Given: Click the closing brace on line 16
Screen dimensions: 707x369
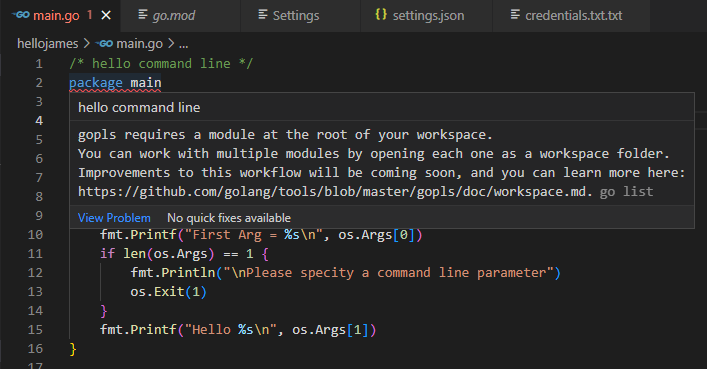Looking at the screenshot, I should [x=73, y=349].
